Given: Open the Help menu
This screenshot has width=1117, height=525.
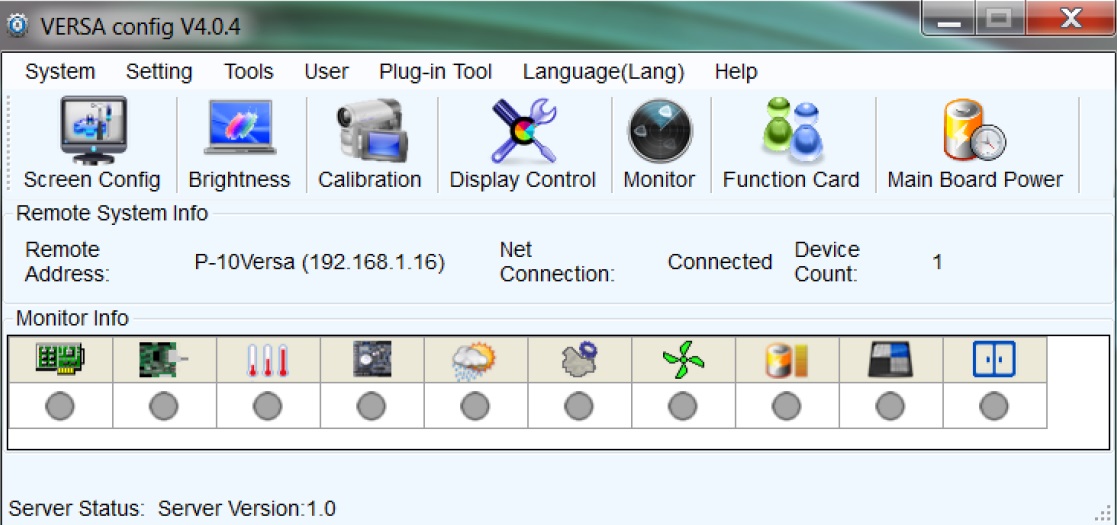Looking at the screenshot, I should click(736, 72).
